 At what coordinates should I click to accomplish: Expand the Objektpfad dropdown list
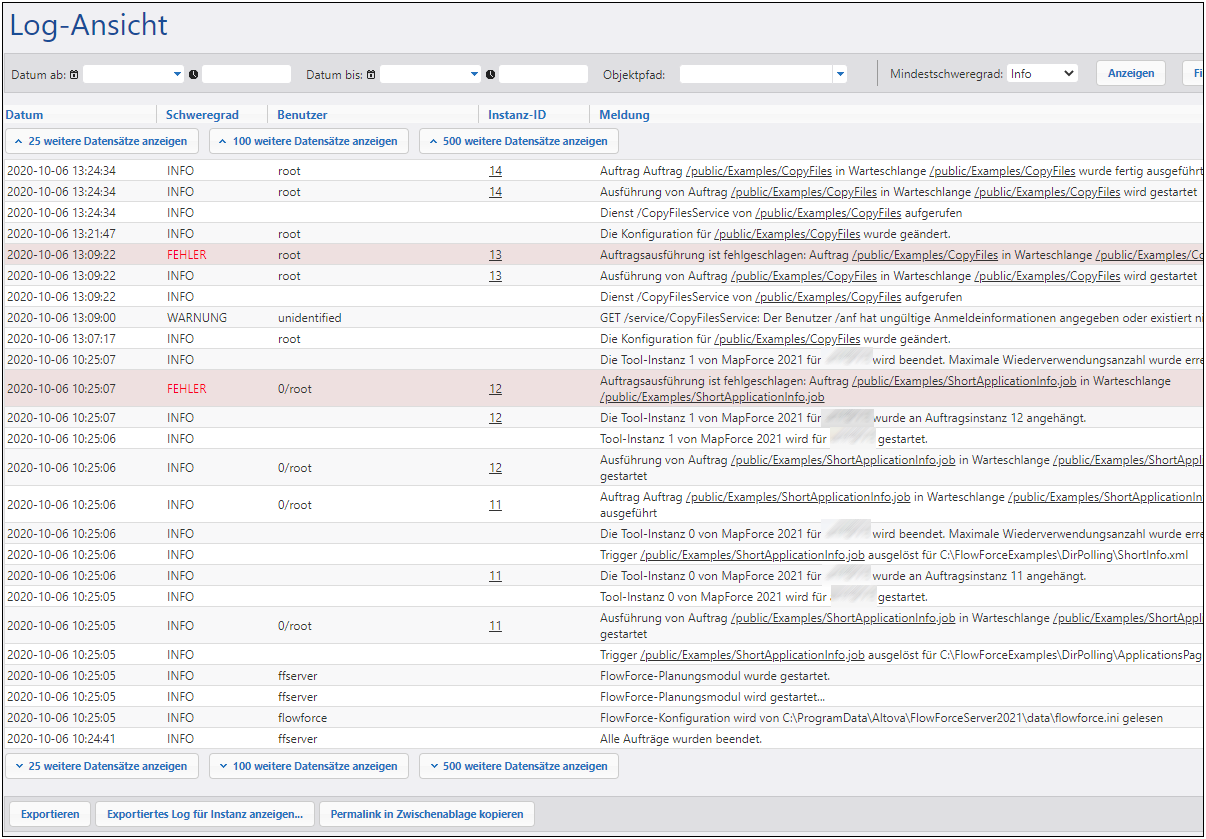840,74
